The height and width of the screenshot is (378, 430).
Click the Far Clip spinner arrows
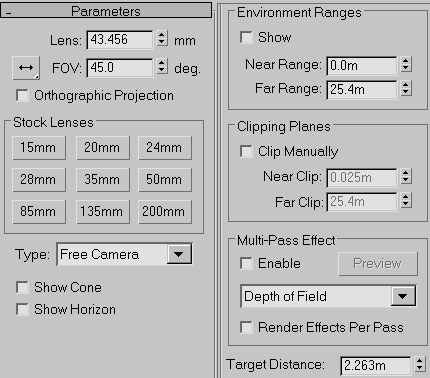point(405,201)
